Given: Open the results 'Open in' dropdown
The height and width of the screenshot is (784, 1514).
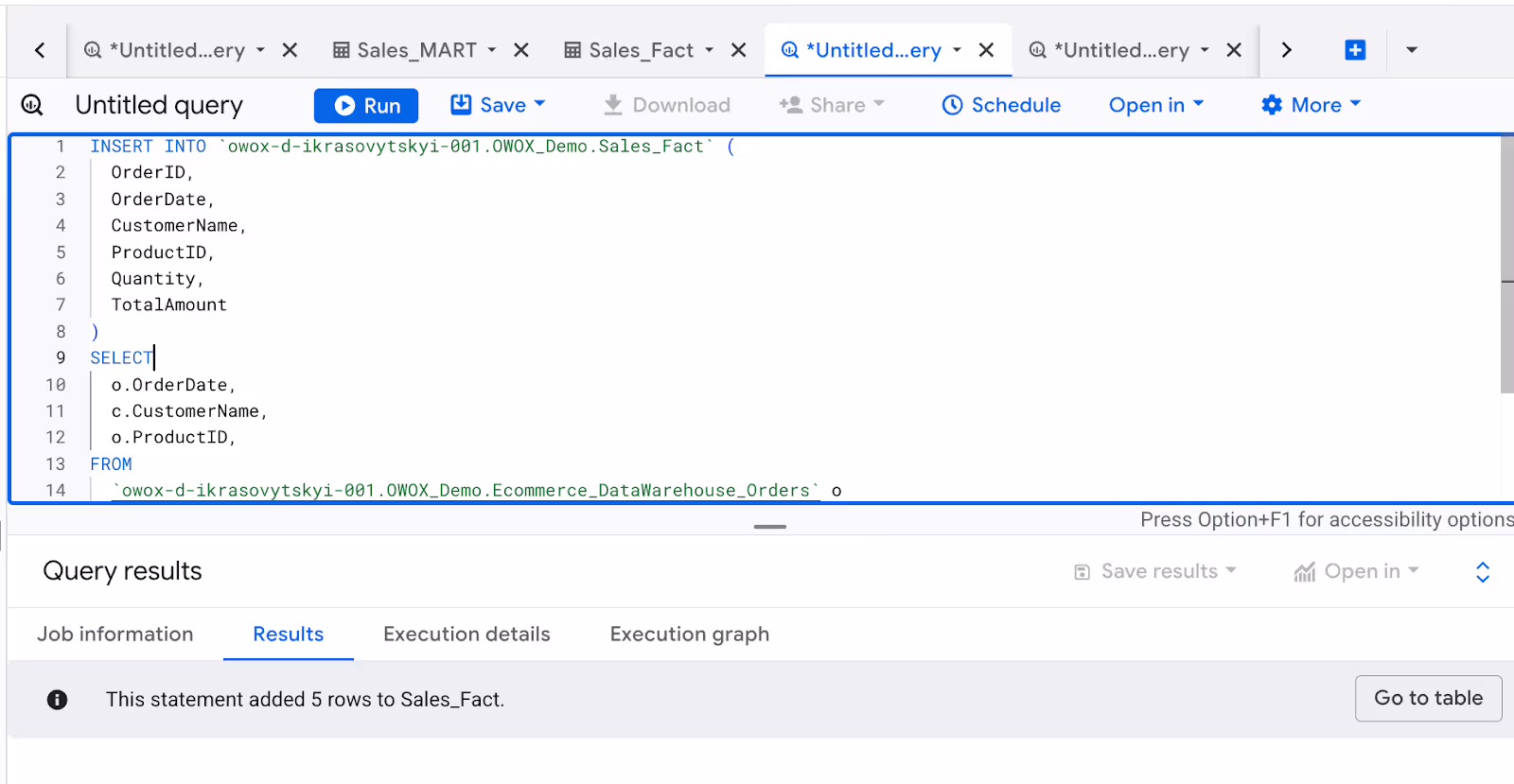Looking at the screenshot, I should 1356,571.
